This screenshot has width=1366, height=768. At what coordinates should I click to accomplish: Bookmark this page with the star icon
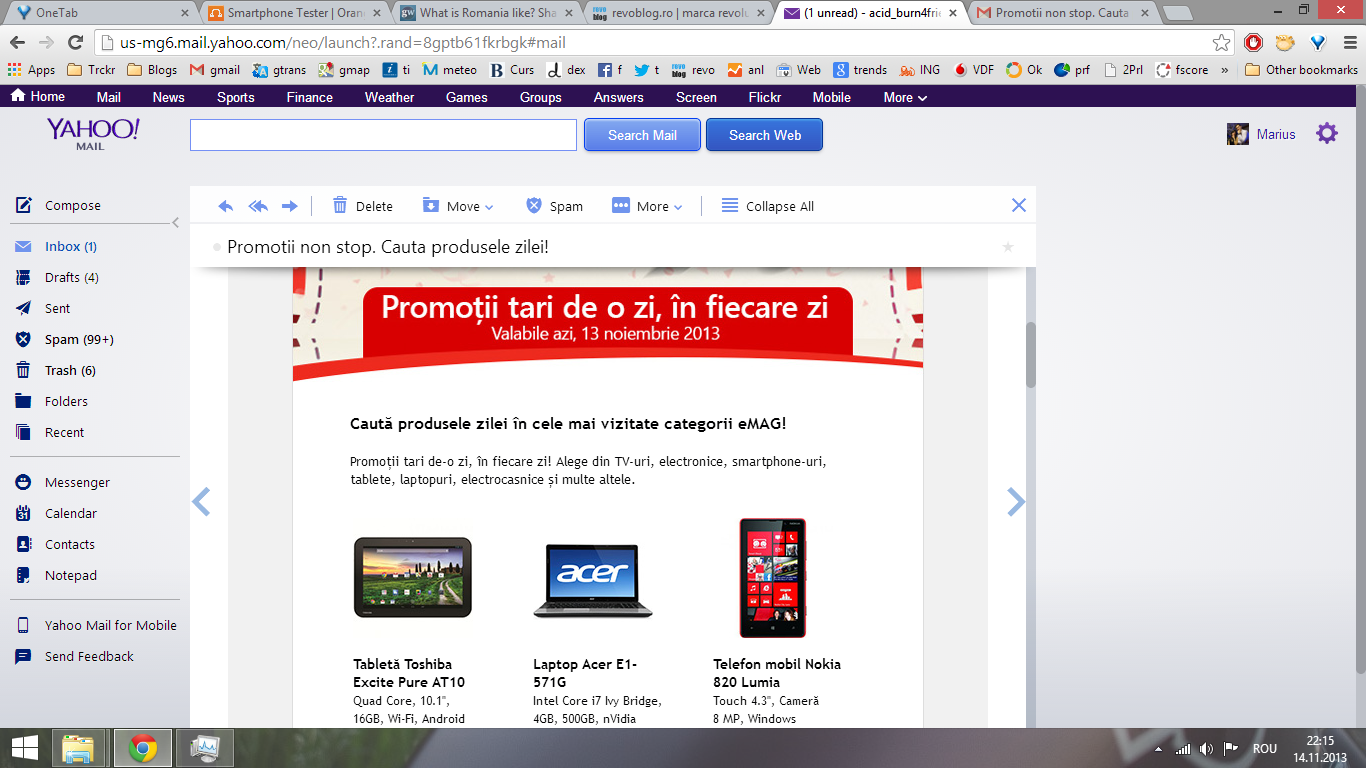click(1221, 43)
